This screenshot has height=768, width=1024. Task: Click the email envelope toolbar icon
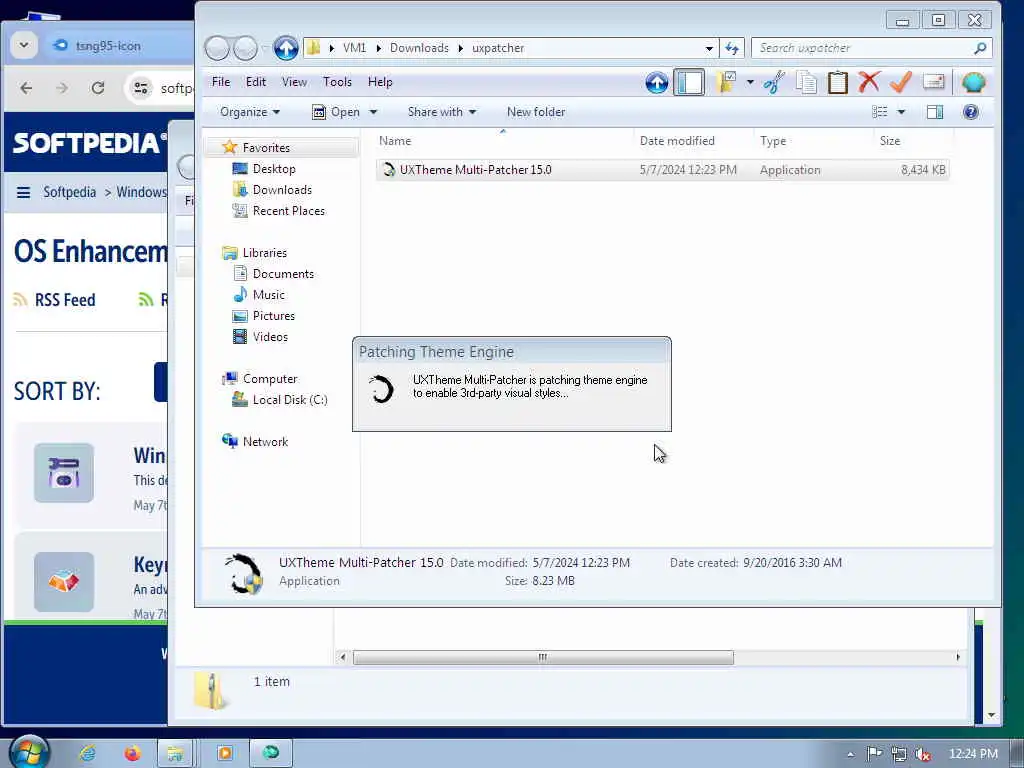pos(934,82)
